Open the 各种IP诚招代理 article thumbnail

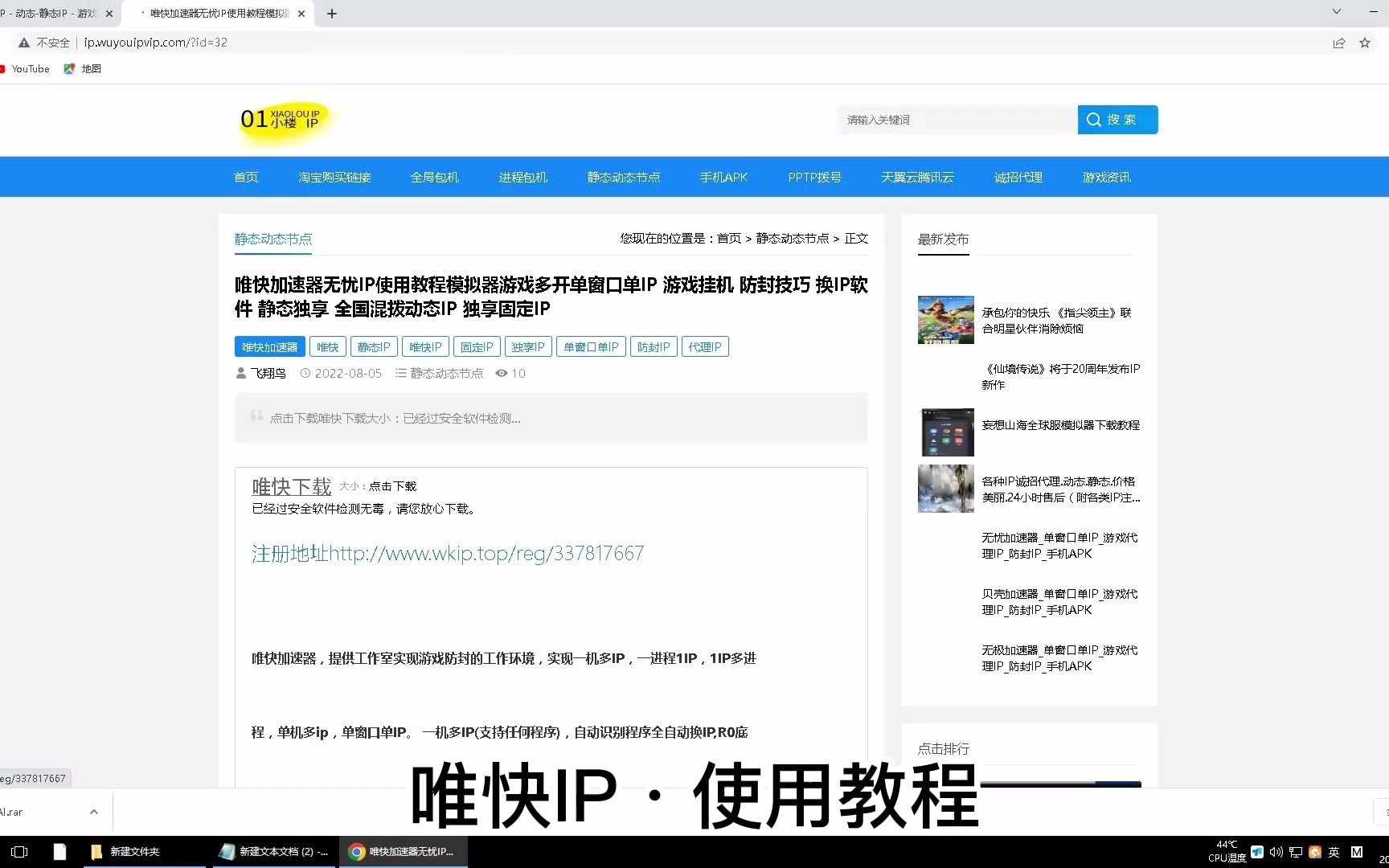point(945,489)
